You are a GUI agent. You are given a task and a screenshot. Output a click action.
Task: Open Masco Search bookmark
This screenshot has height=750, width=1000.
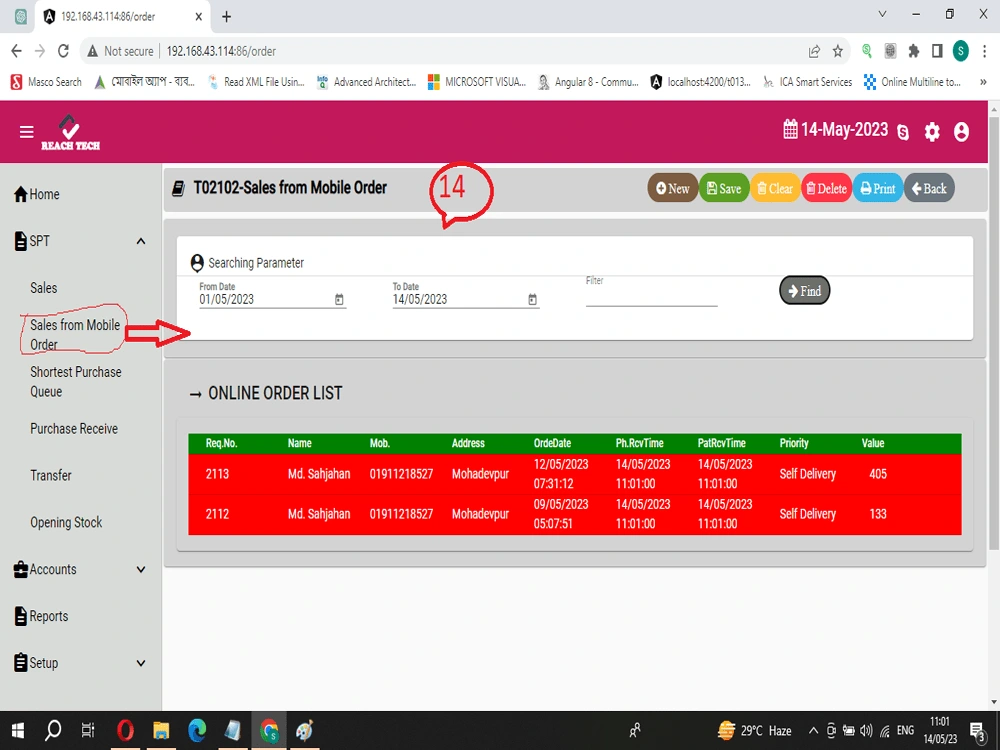tap(47, 82)
